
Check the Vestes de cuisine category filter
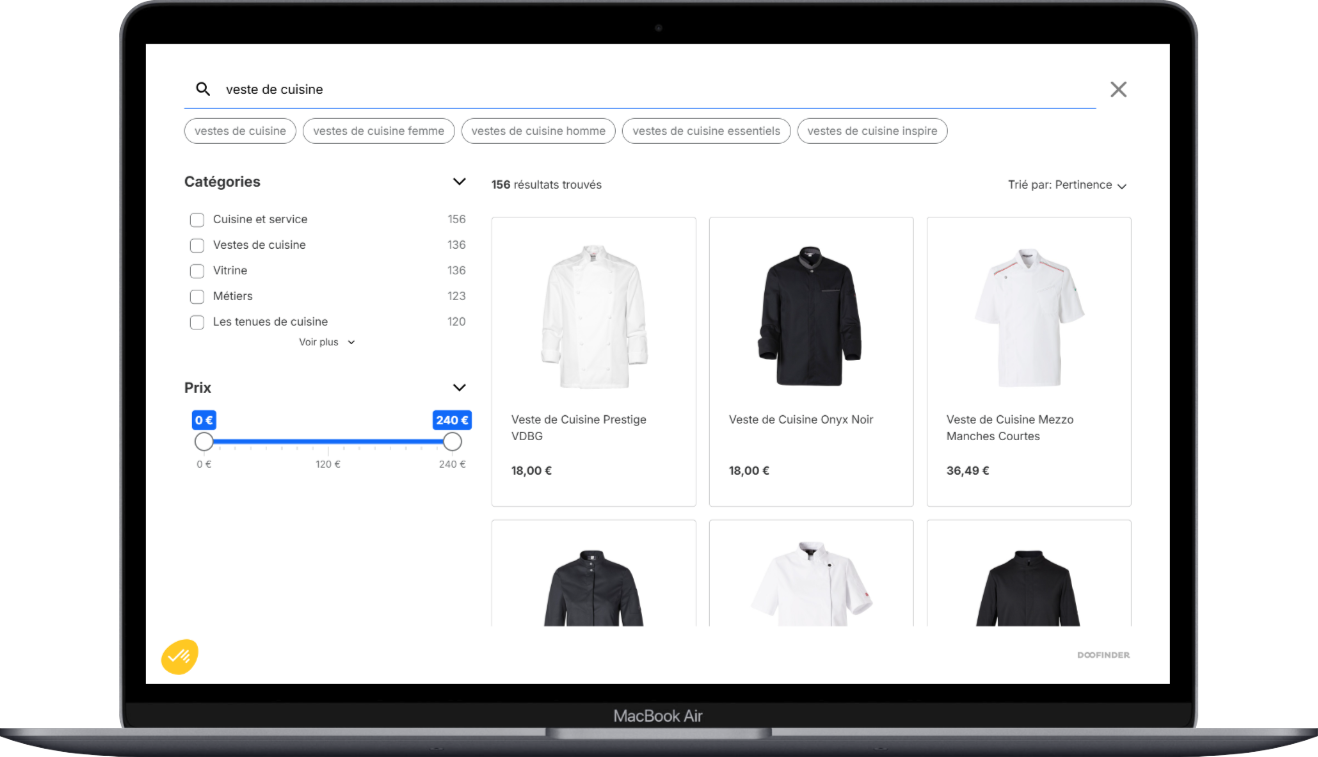pos(197,245)
